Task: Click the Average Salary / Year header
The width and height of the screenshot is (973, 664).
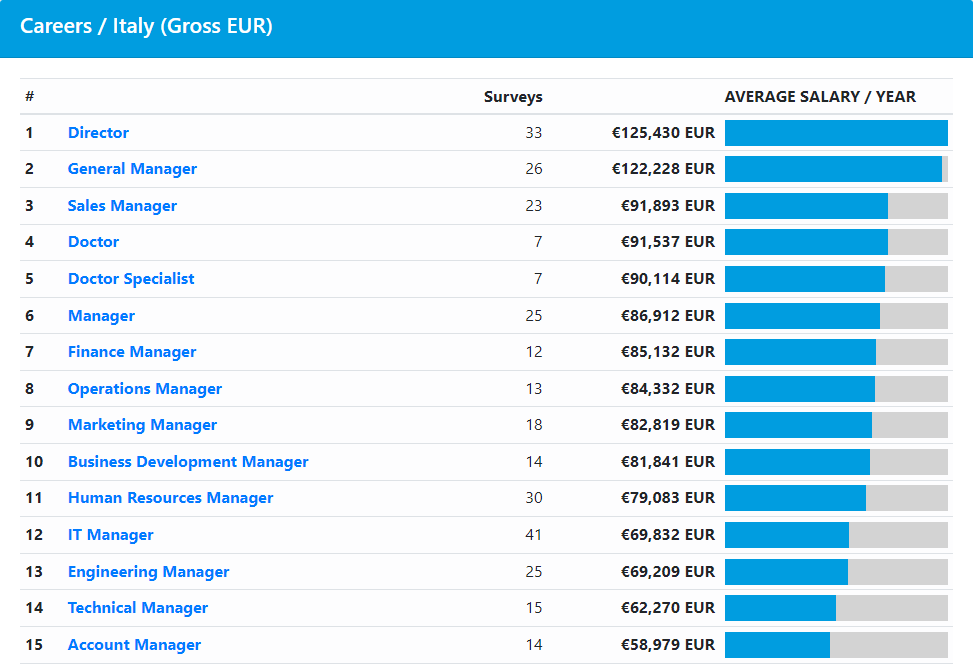Action: (820, 97)
